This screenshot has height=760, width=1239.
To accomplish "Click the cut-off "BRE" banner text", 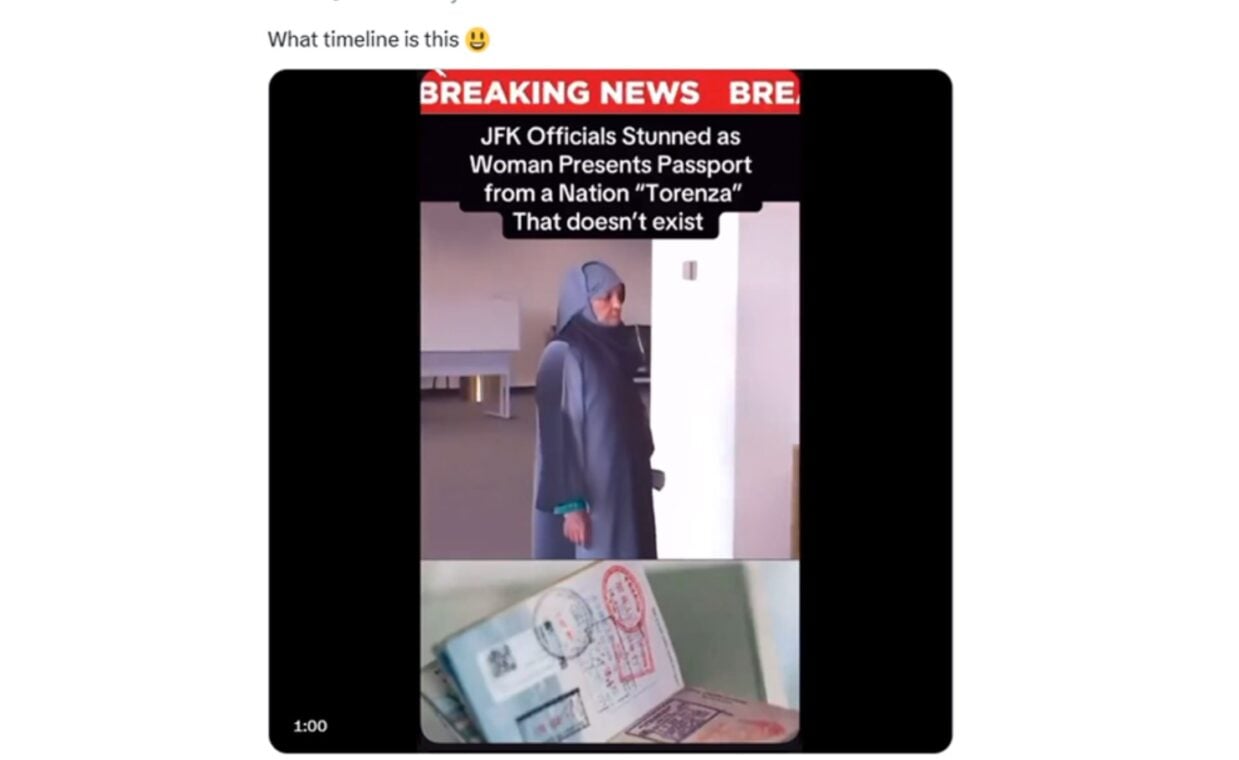I will click(x=764, y=93).
